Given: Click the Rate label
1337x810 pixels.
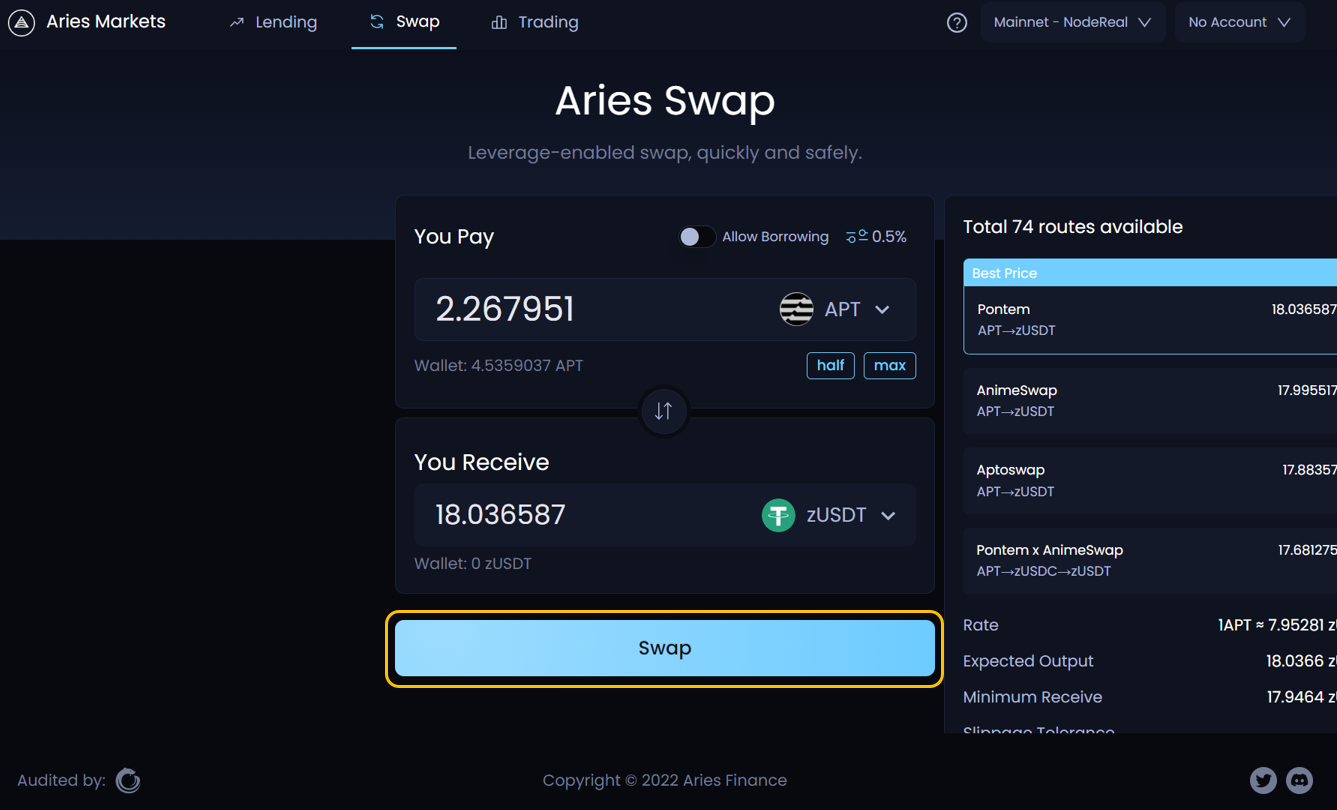Looking at the screenshot, I should [981, 625].
